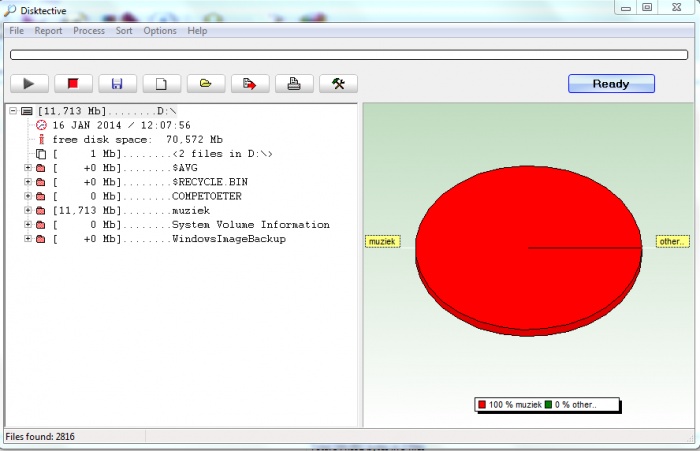Open the Sort menu
The image size is (700, 451).
click(124, 31)
